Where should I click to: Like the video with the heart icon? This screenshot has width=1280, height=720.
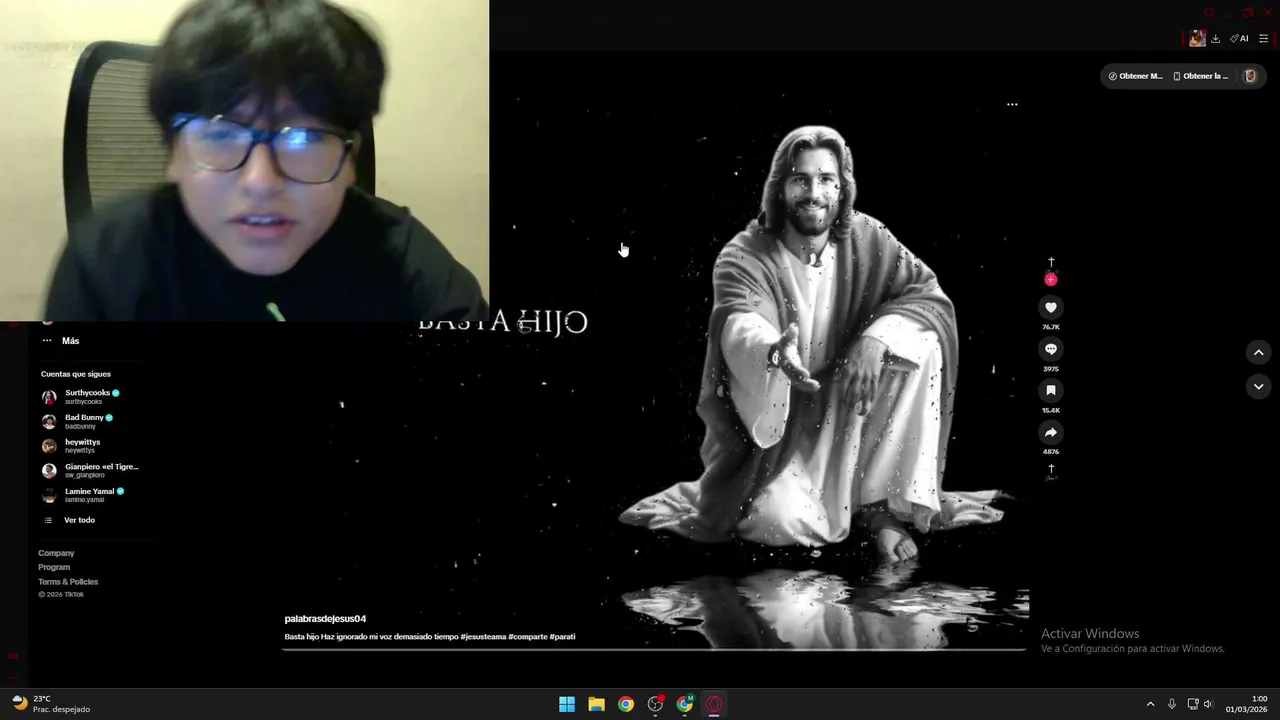tap(1050, 307)
